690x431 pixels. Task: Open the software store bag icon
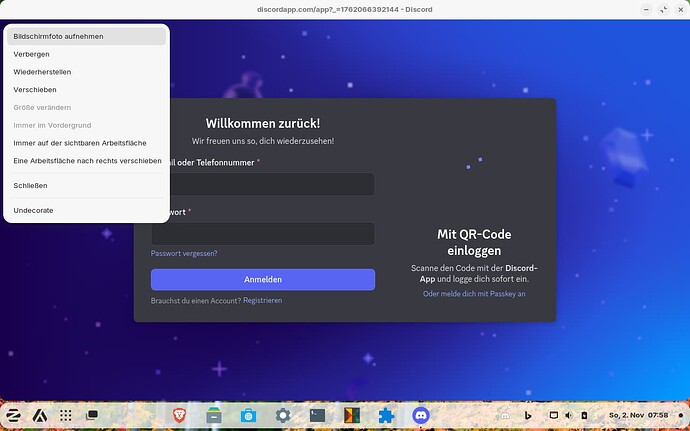248,414
